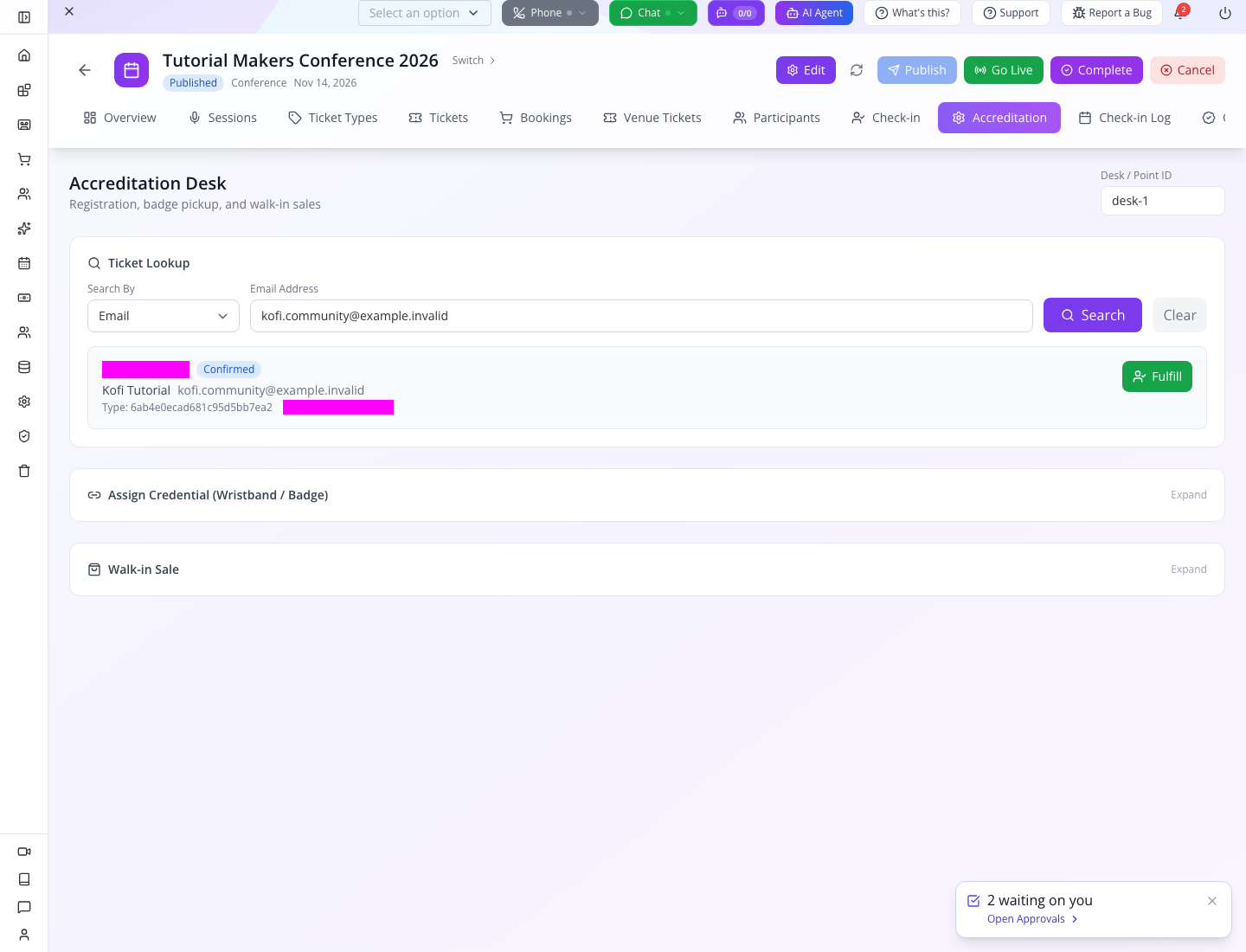Click the Clear button
Viewport: 1246px width, 952px height.
(1179, 315)
